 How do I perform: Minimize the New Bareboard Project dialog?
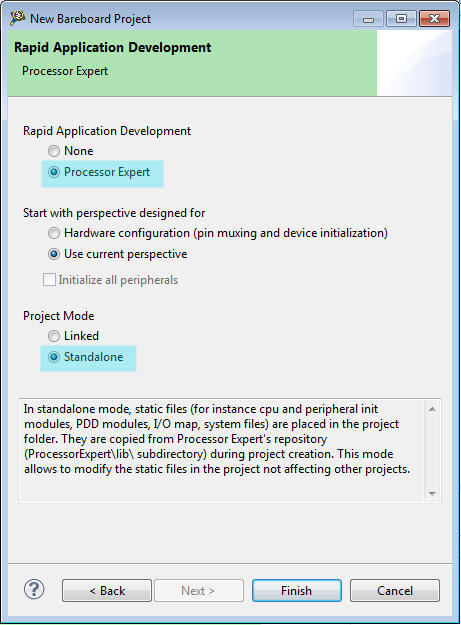coord(369,19)
